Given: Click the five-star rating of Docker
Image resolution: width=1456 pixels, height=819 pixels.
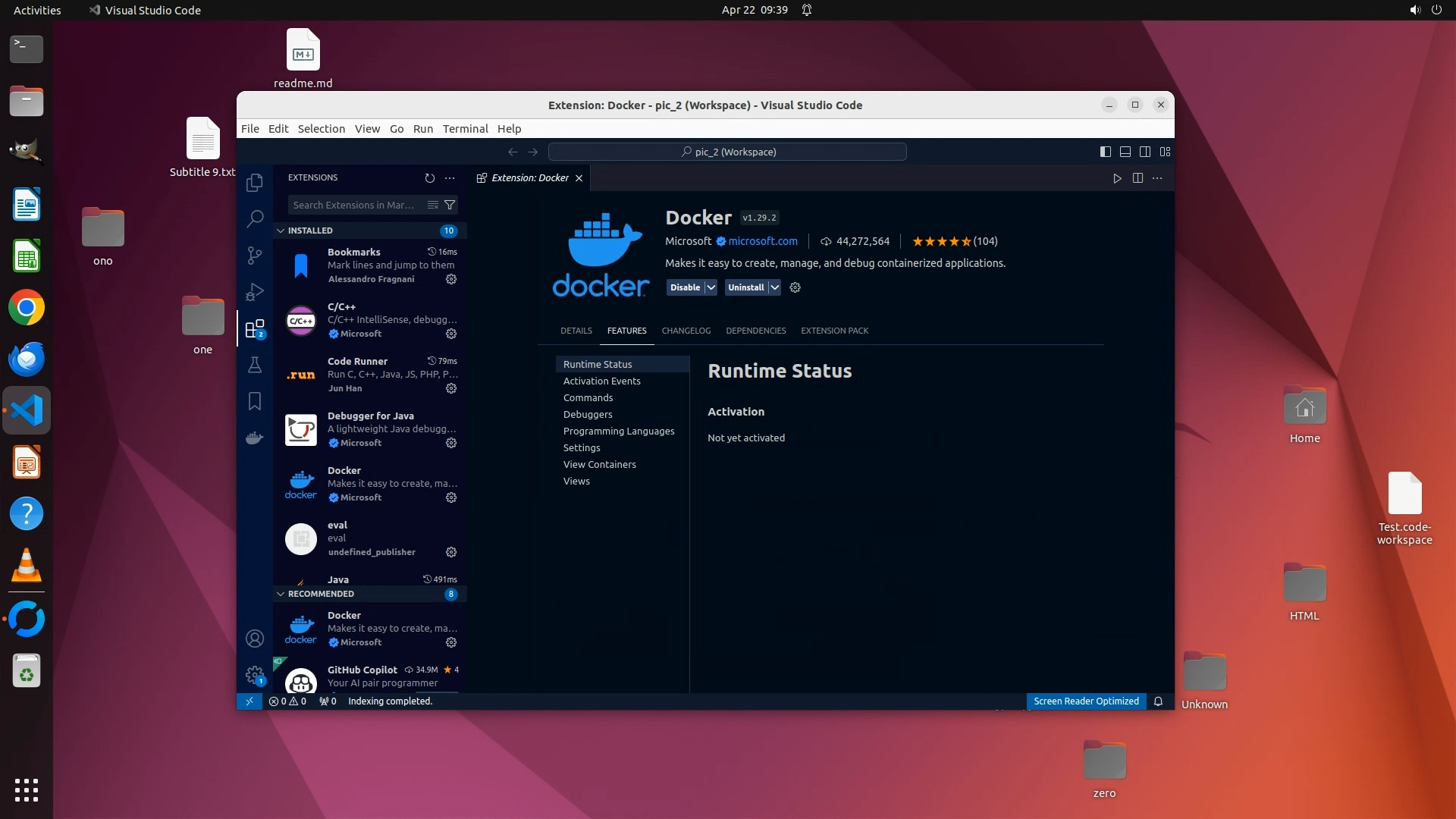Looking at the screenshot, I should 941,241.
